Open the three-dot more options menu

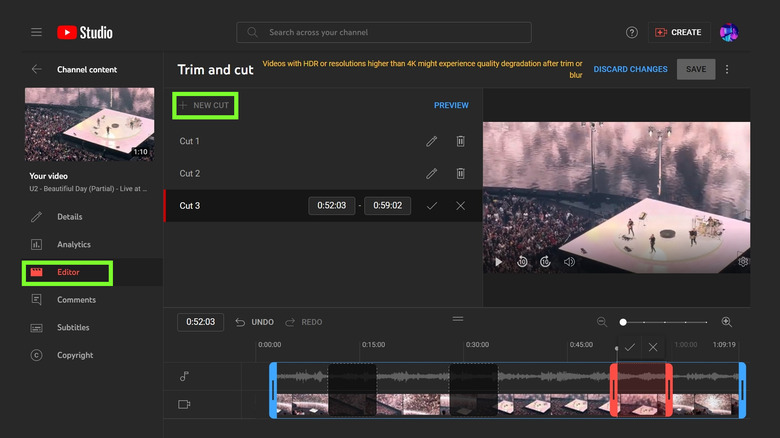coord(727,70)
